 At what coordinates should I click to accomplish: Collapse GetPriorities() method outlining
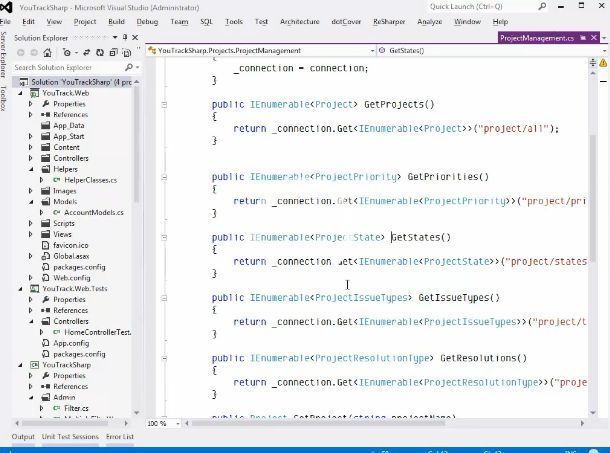tap(164, 177)
